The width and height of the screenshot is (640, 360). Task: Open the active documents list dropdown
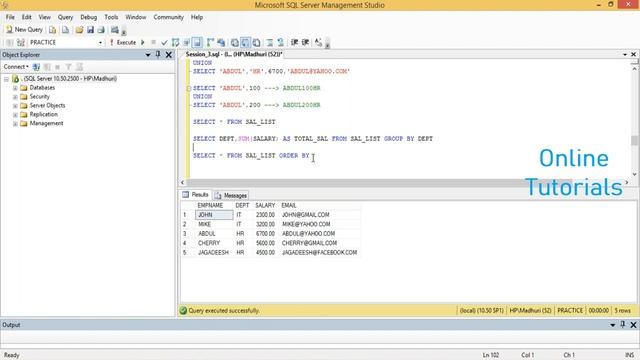tap(625, 54)
